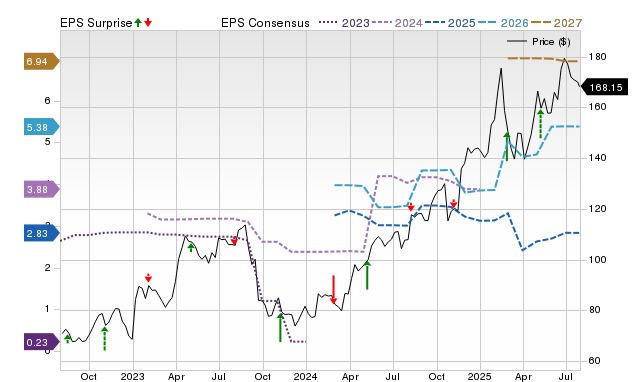This screenshot has height=382, width=640.
Task: Click the Price ($) legend label
Action: [x=551, y=42]
